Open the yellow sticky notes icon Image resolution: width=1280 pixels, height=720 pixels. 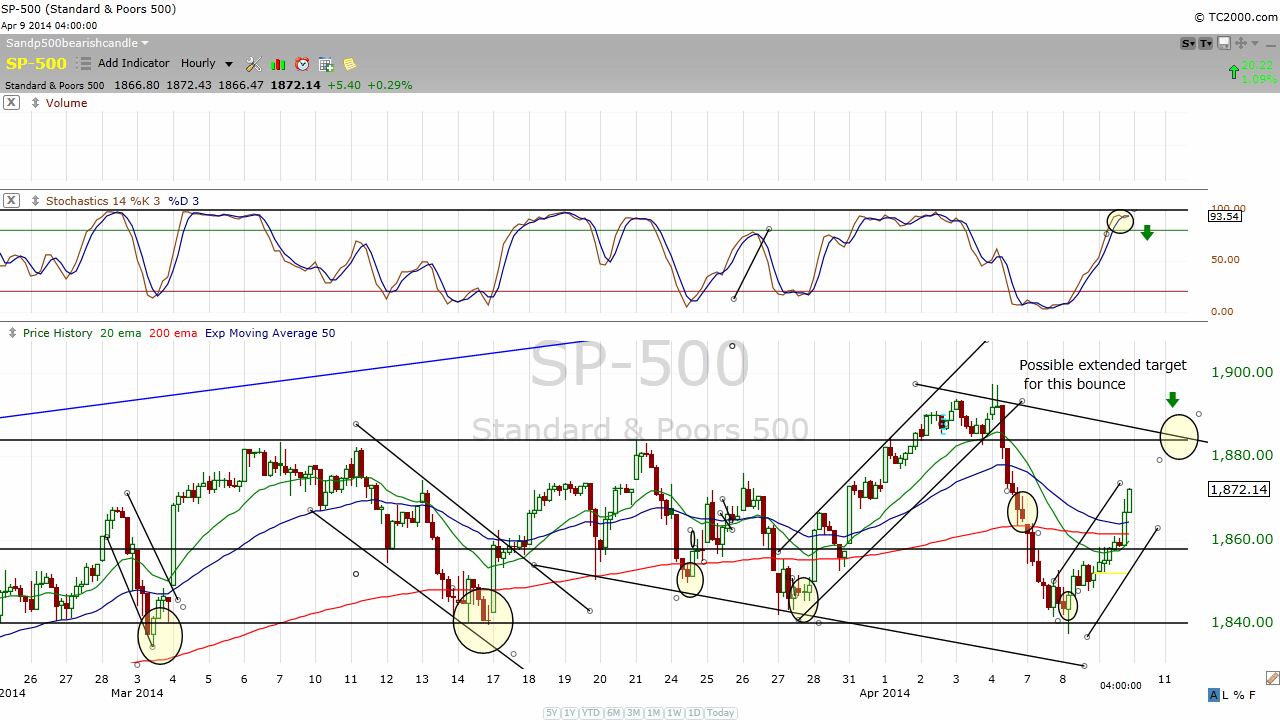click(x=350, y=64)
